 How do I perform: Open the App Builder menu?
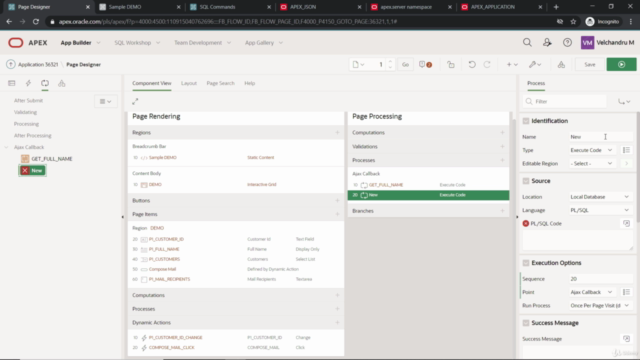(x=80, y=42)
